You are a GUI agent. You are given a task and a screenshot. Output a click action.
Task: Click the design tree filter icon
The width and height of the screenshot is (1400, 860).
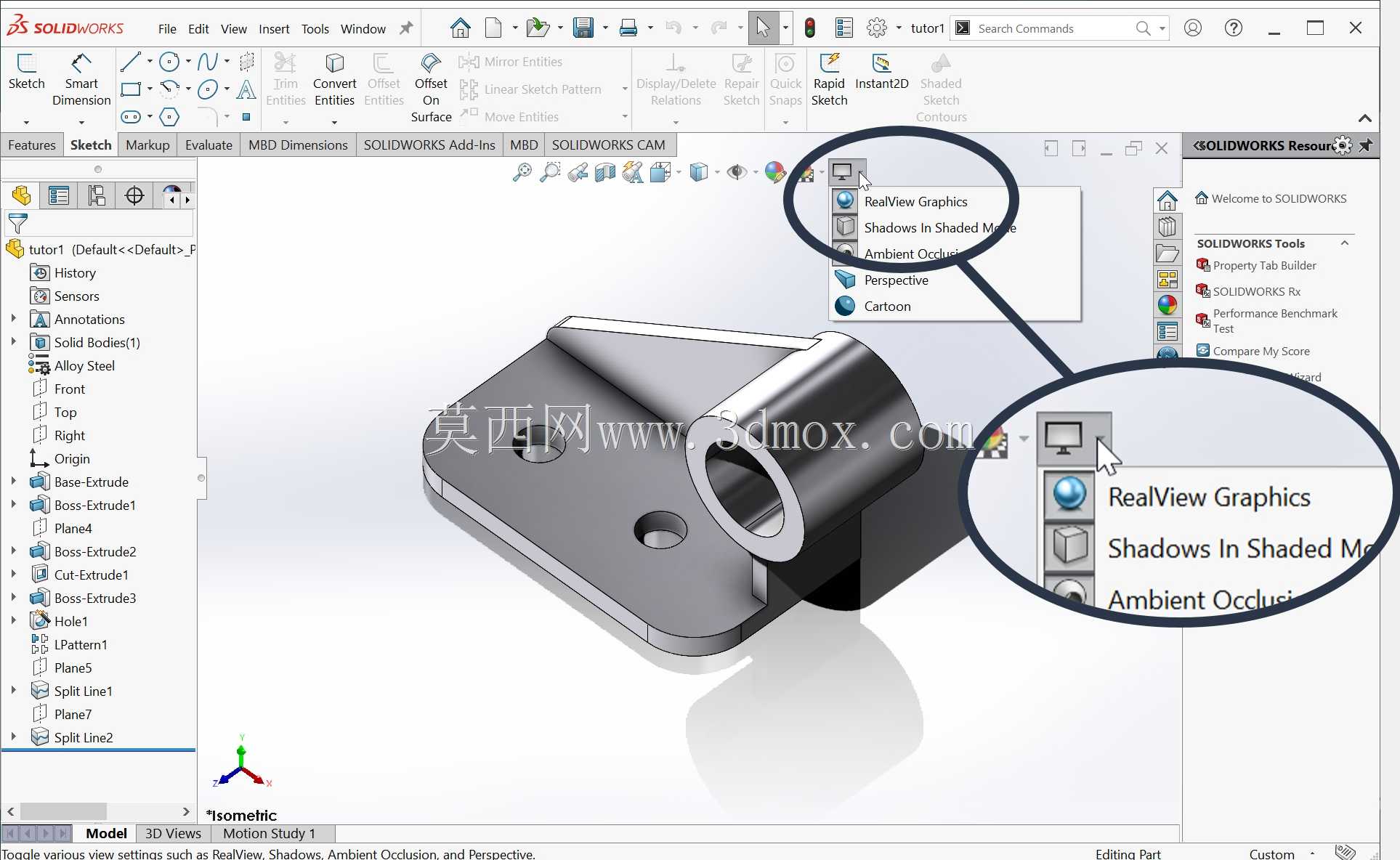pyautogui.click(x=17, y=224)
